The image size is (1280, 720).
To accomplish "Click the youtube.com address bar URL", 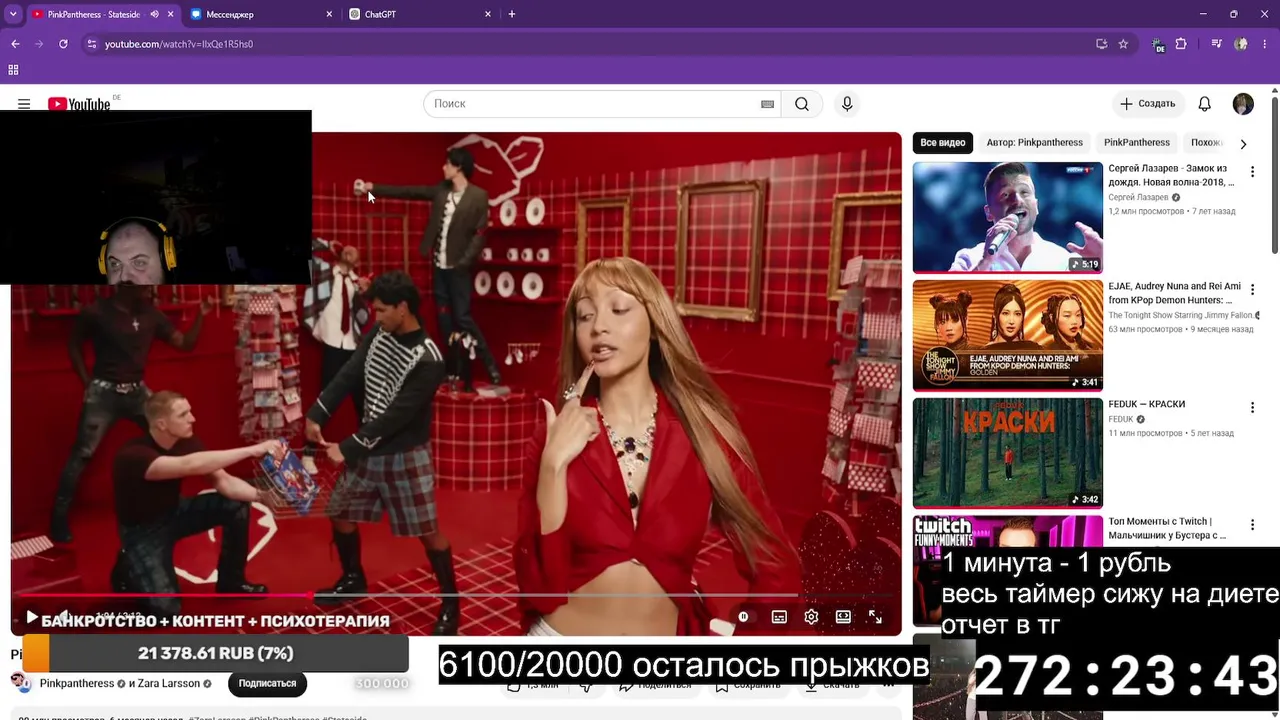I will pyautogui.click(x=179, y=44).
